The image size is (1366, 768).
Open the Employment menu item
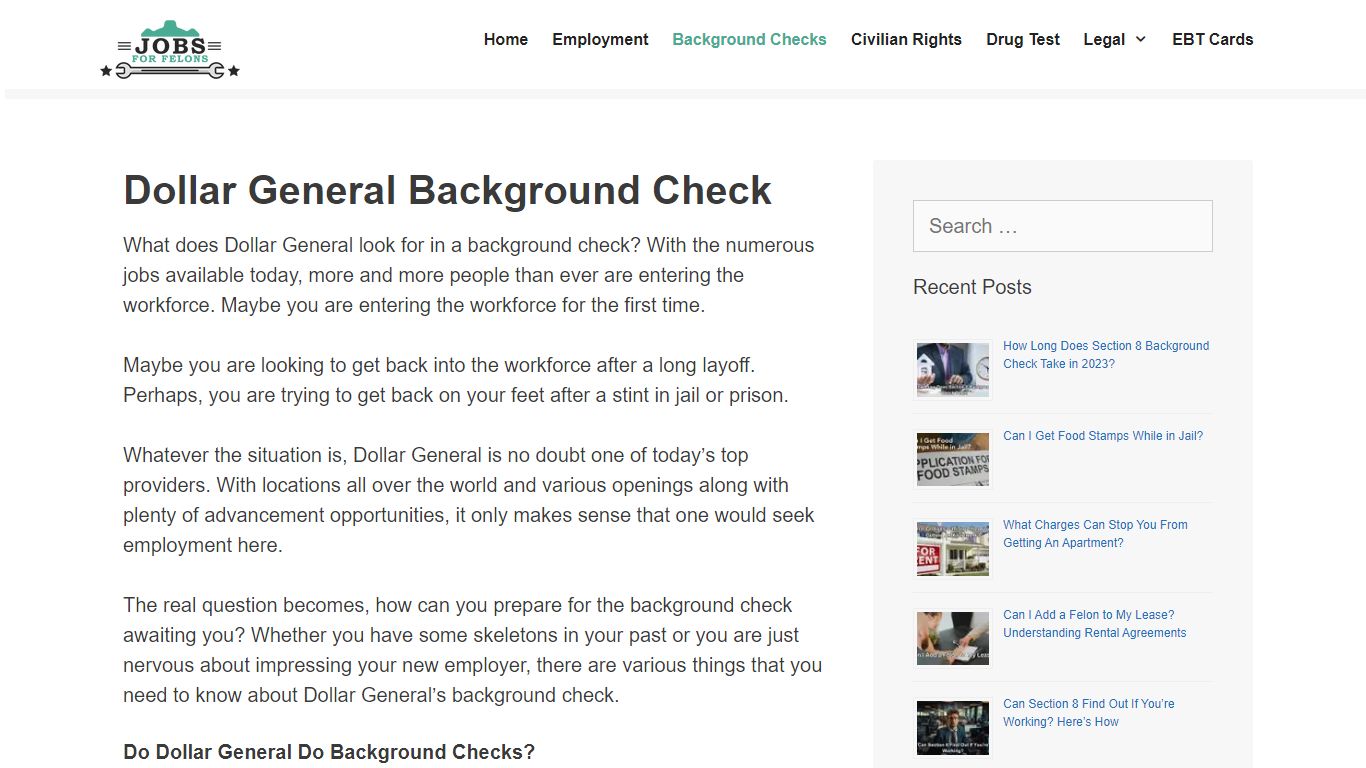[x=600, y=39]
